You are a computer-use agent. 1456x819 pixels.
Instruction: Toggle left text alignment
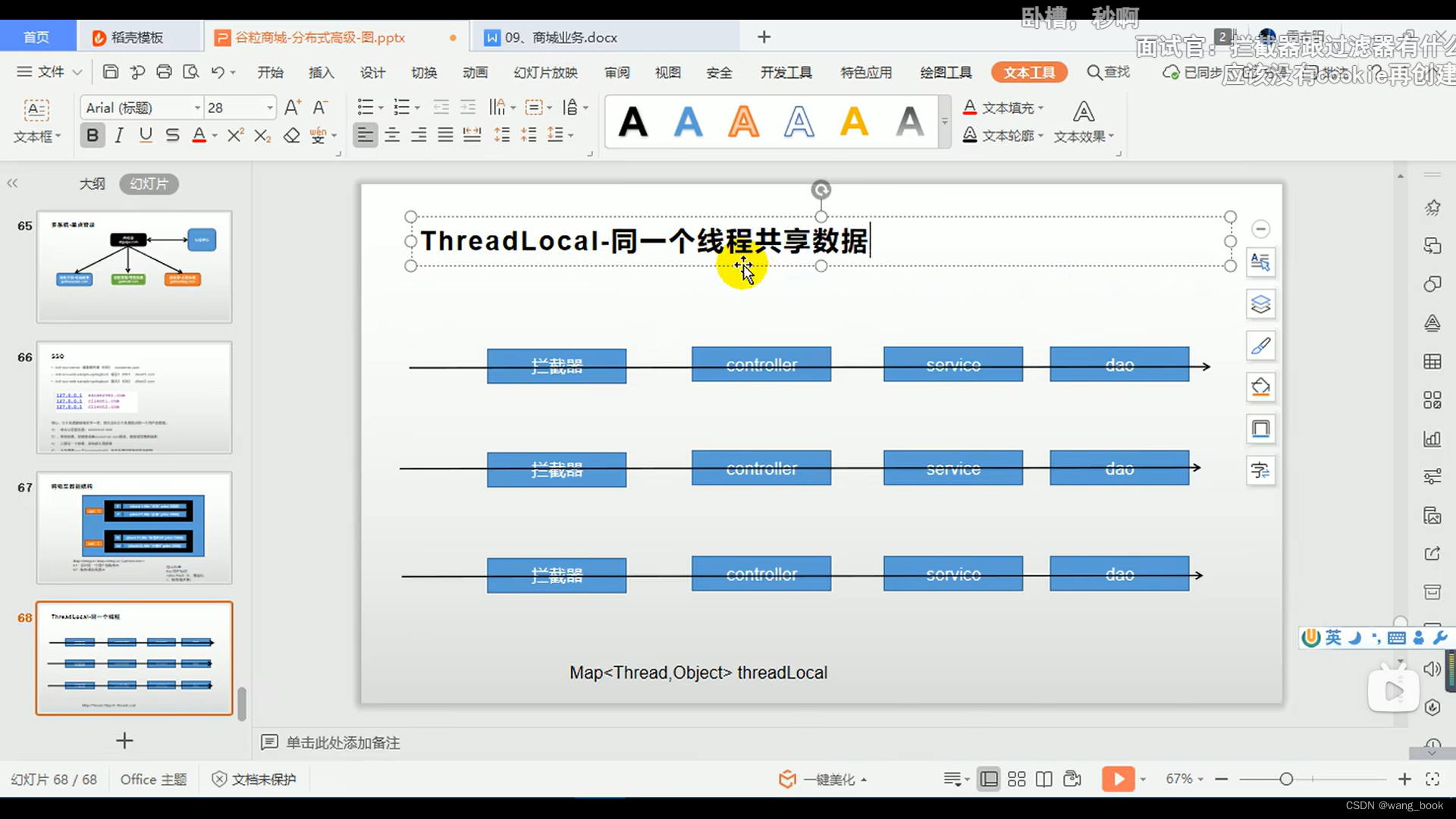click(365, 135)
